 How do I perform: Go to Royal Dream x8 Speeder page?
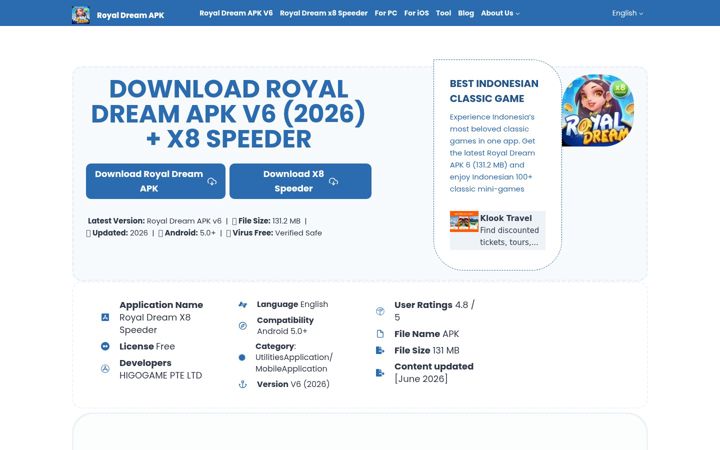pyautogui.click(x=324, y=13)
